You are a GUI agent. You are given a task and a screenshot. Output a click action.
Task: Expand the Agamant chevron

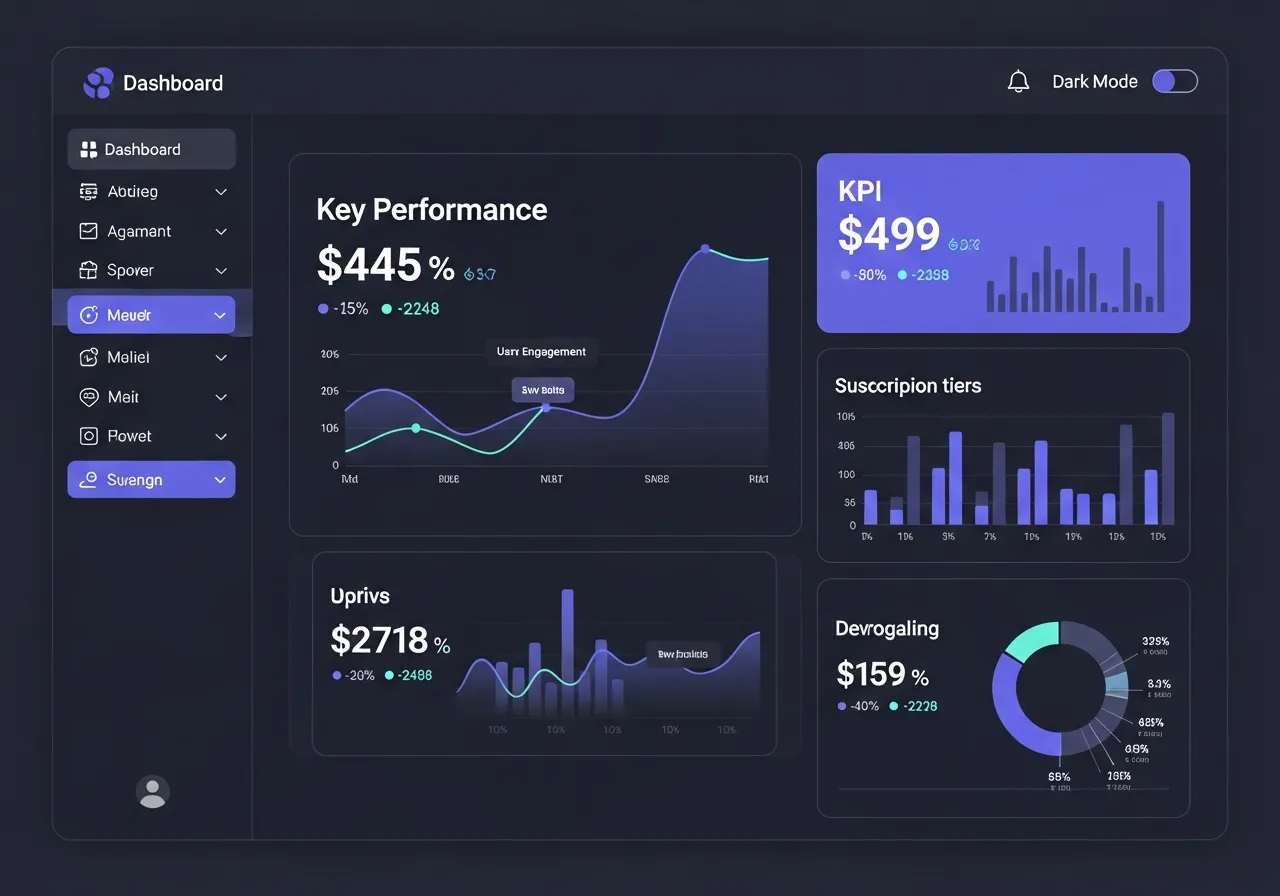[x=221, y=232]
